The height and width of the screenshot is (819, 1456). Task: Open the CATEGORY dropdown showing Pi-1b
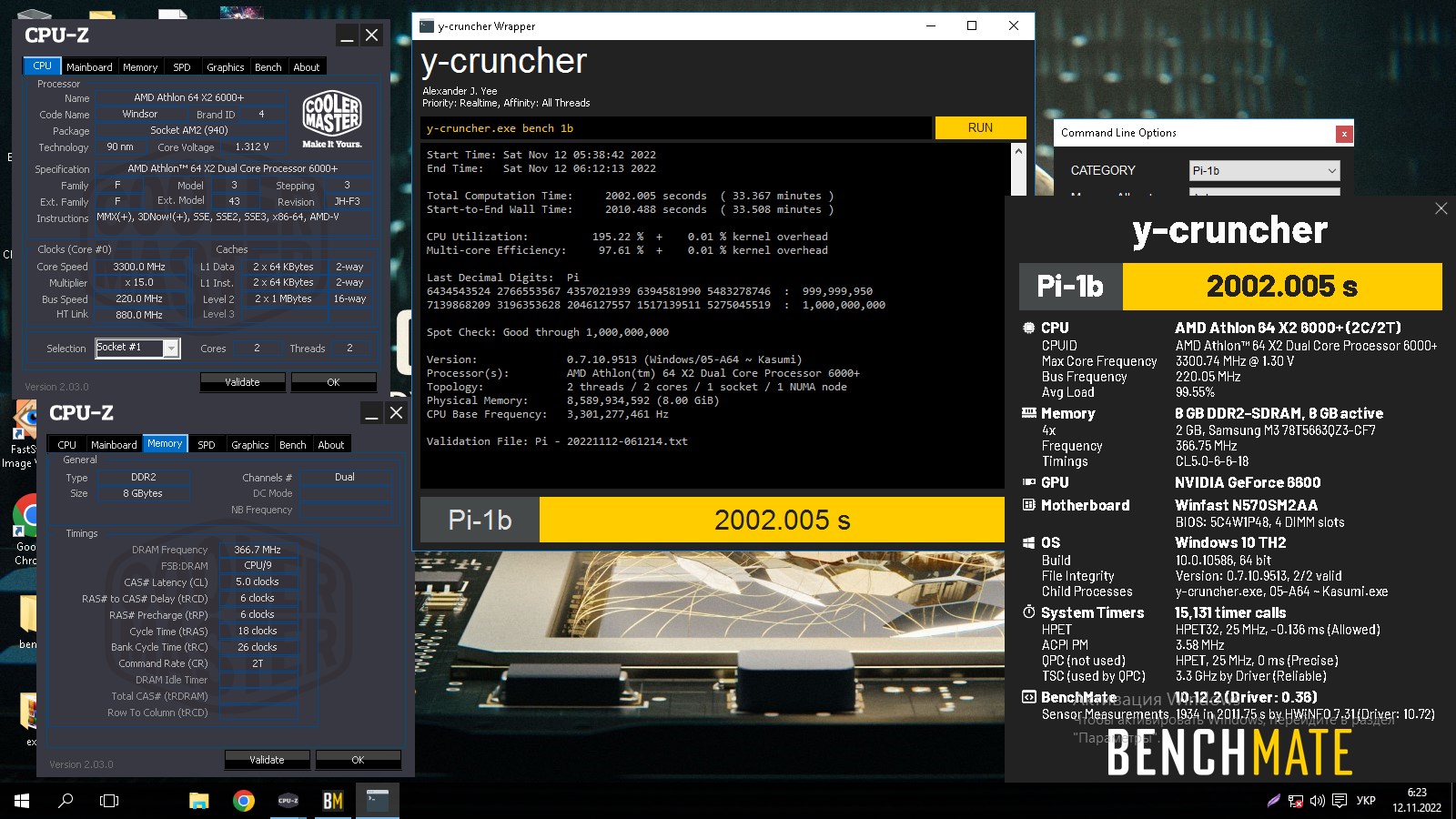click(x=1264, y=170)
